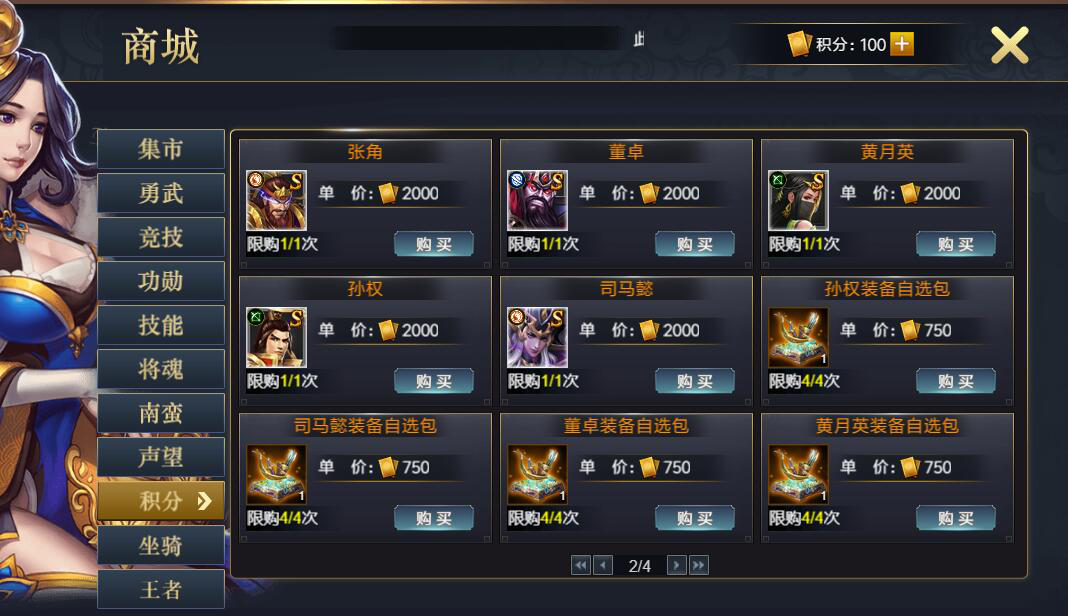Close the 商城 shop window

click(1009, 46)
